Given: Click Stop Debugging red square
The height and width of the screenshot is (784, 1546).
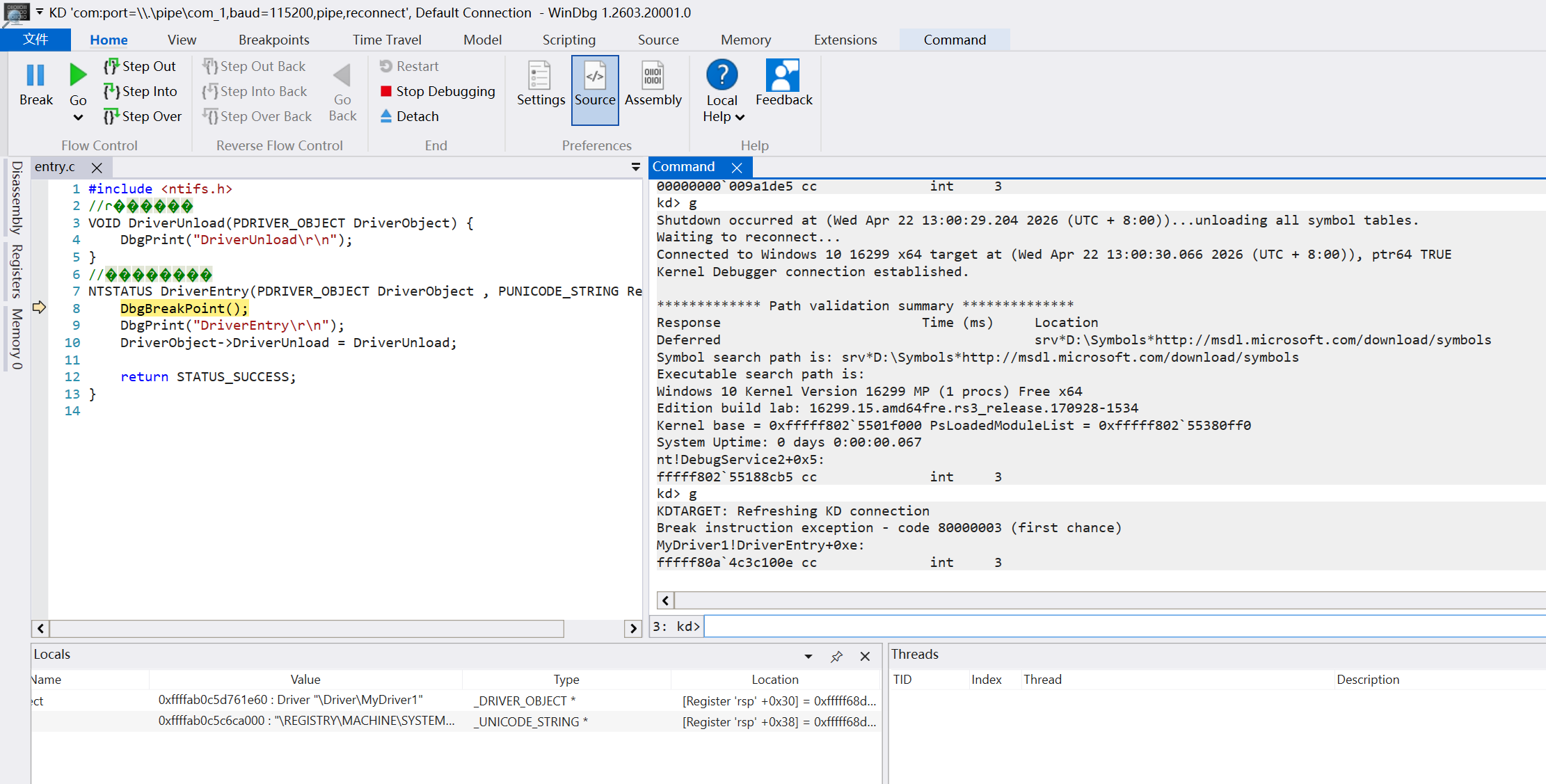Looking at the screenshot, I should [386, 91].
